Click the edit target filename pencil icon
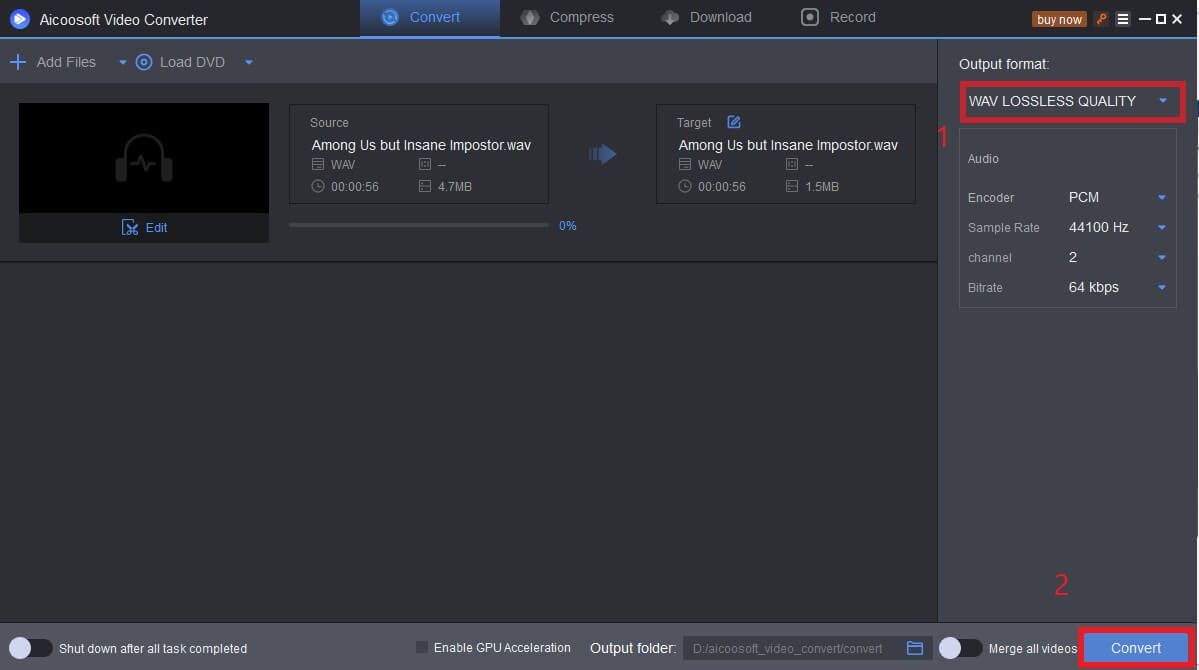Screen dimensions: 1199x670 point(733,122)
